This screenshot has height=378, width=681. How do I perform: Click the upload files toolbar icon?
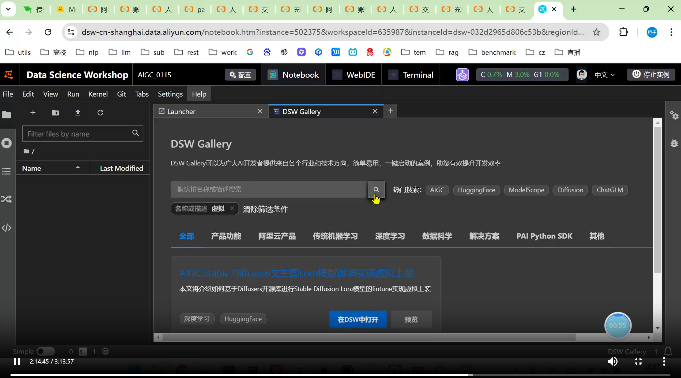(78, 113)
